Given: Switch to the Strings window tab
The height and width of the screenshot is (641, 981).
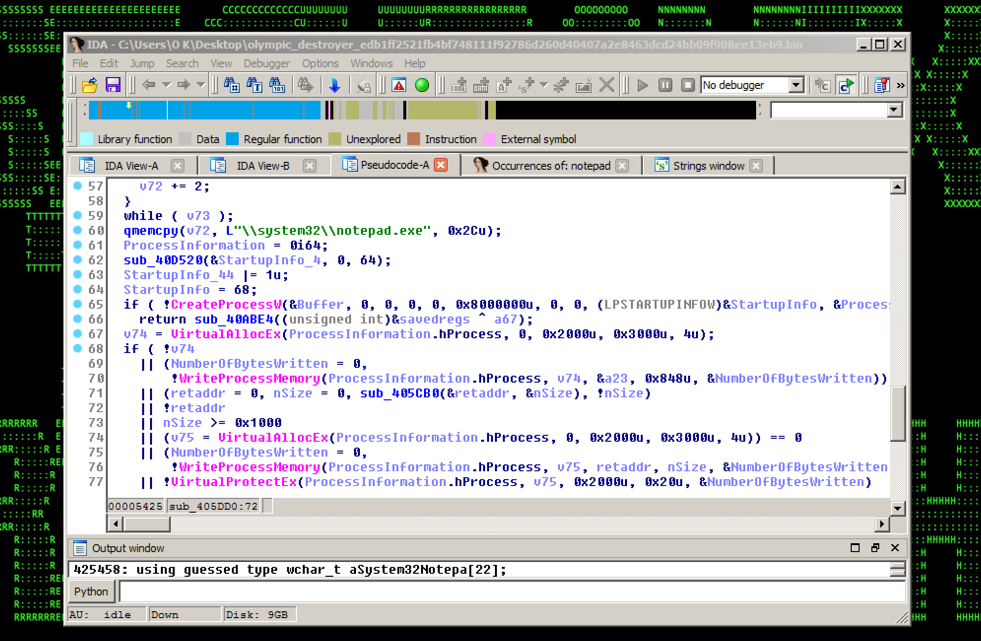Looking at the screenshot, I should [708, 166].
